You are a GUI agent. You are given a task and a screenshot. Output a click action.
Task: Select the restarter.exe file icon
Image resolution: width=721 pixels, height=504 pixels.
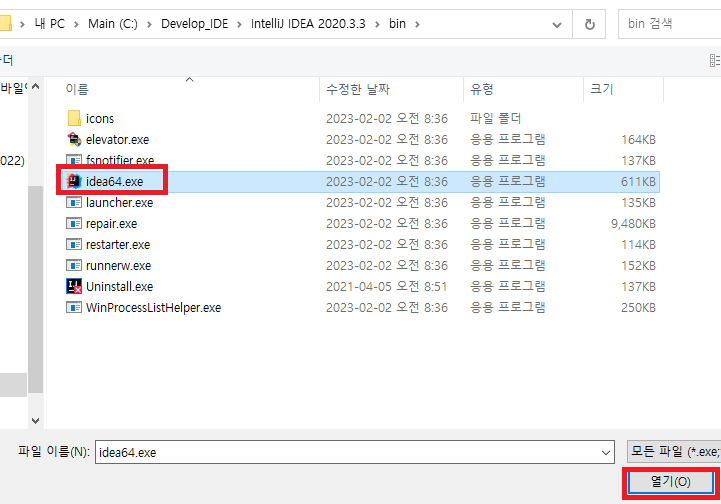(74, 244)
